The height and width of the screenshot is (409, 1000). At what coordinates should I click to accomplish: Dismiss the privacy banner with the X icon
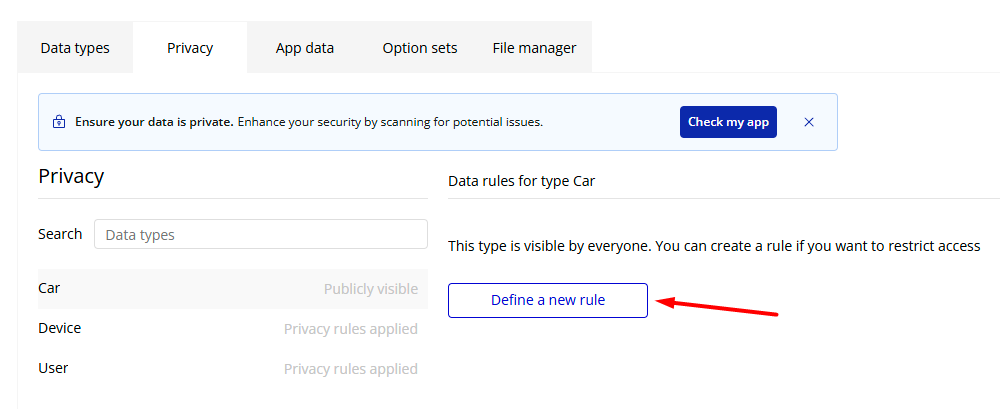click(x=809, y=122)
